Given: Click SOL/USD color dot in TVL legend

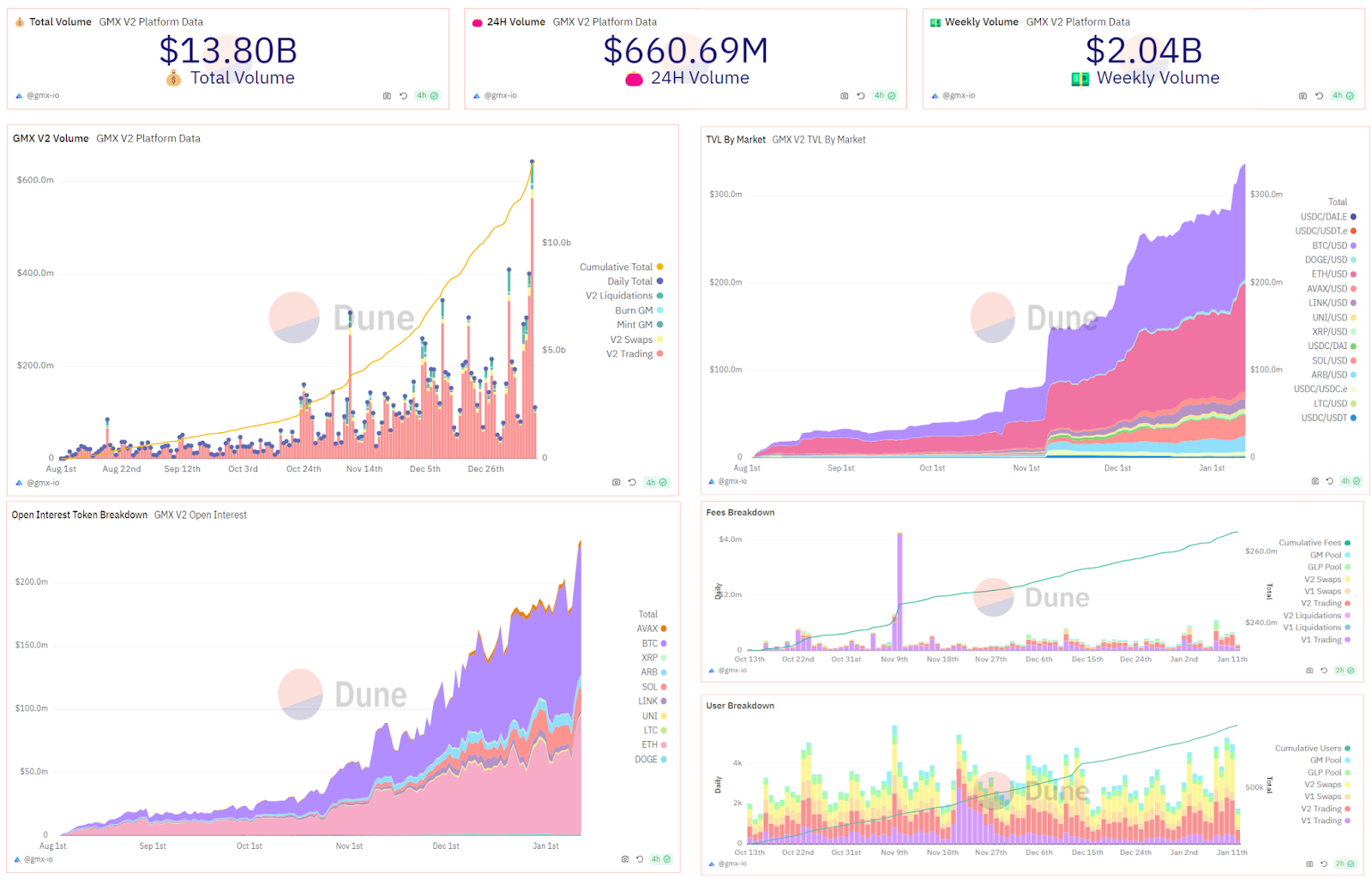Looking at the screenshot, I should [x=1354, y=361].
